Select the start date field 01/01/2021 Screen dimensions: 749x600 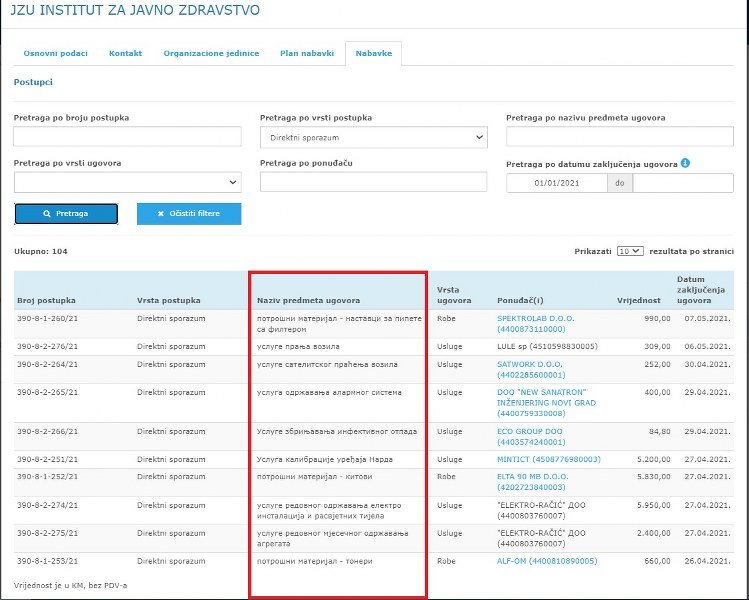coord(556,183)
